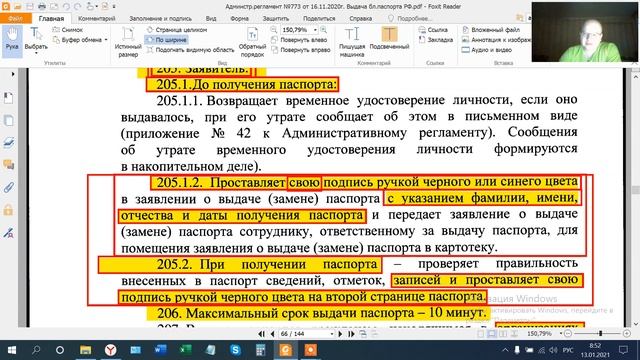Open the digital signatures panel in sidebar
The image size is (640, 360).
point(8,233)
